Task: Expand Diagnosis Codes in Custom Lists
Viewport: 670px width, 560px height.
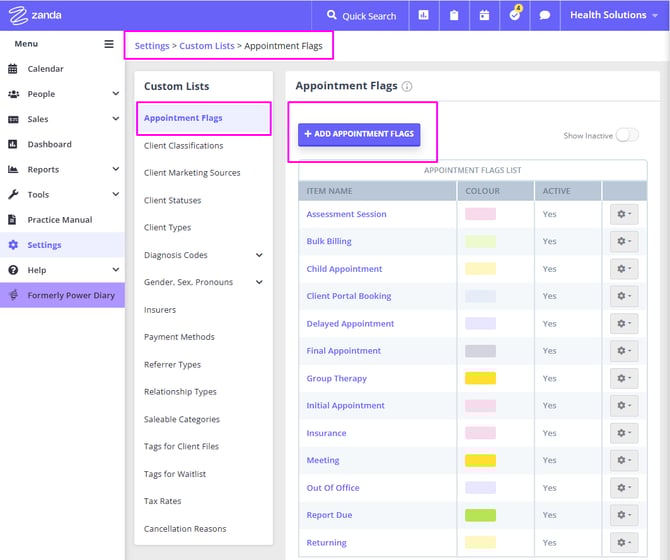Action: [x=259, y=255]
